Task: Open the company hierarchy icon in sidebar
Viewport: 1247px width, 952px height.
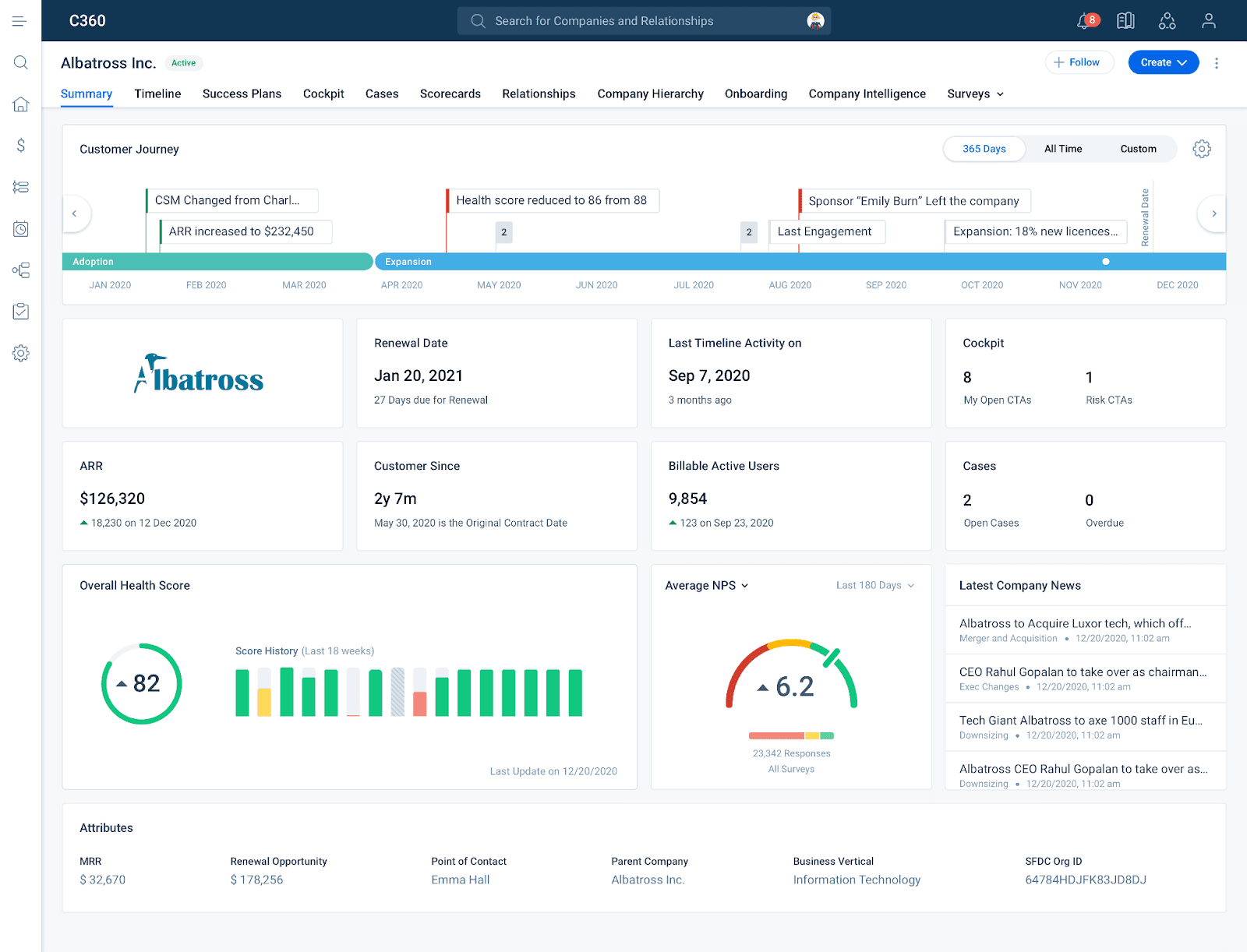Action: click(x=21, y=270)
